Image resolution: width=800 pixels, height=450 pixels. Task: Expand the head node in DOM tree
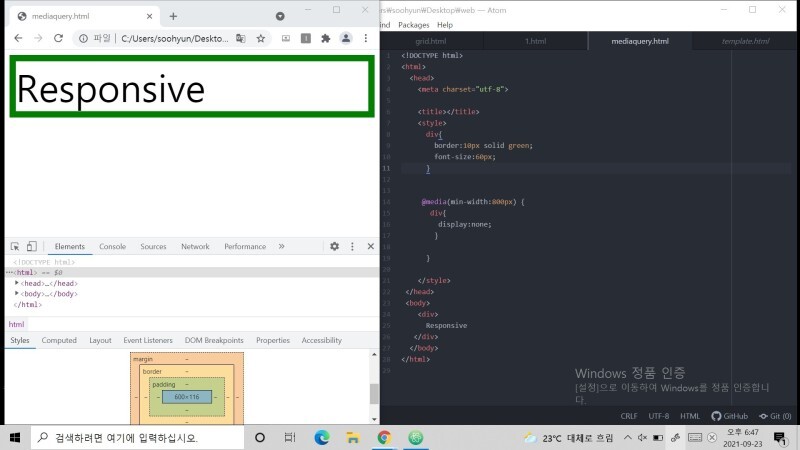click(17, 283)
